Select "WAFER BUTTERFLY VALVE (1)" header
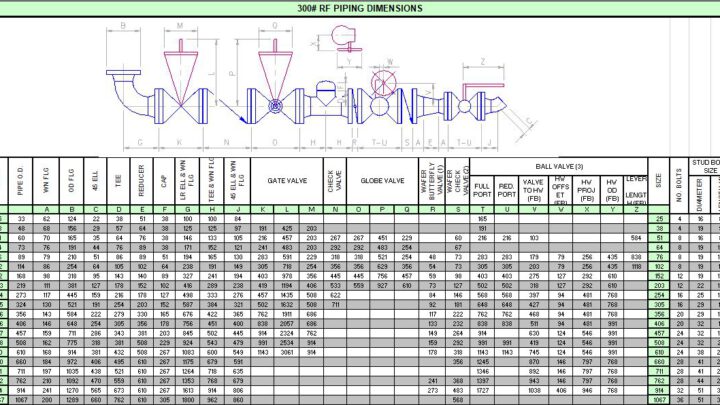720x405 pixels. [x=432, y=181]
